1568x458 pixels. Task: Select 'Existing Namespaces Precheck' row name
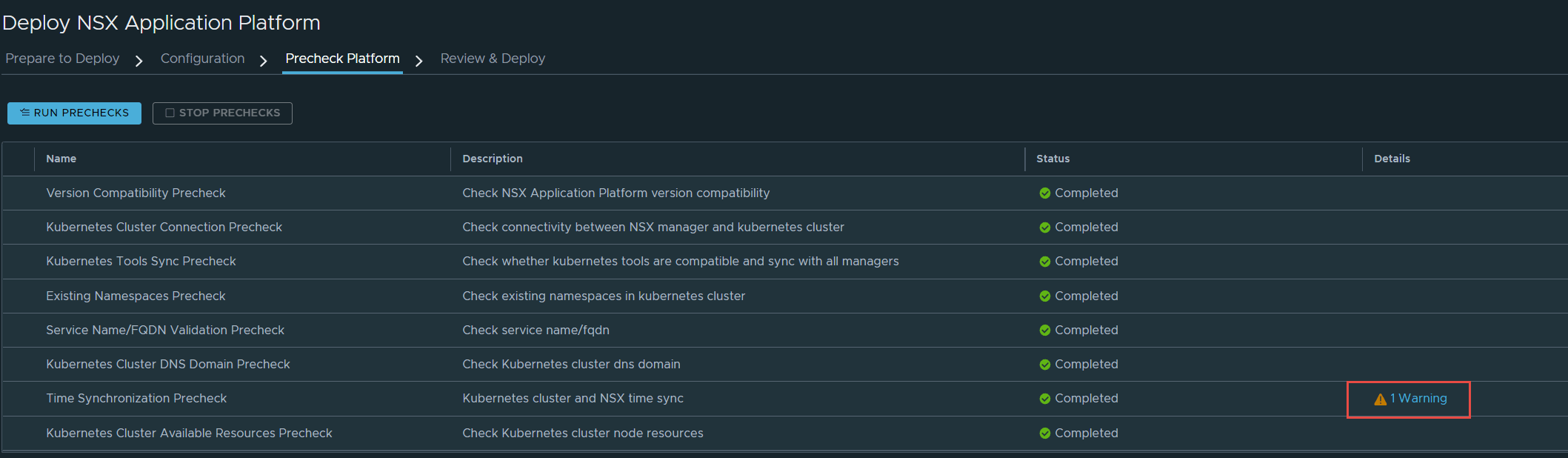(x=136, y=296)
